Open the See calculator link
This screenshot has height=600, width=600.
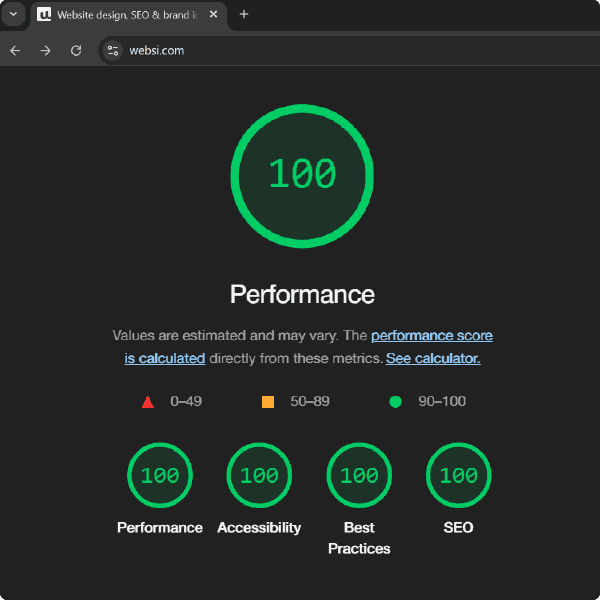point(433,358)
